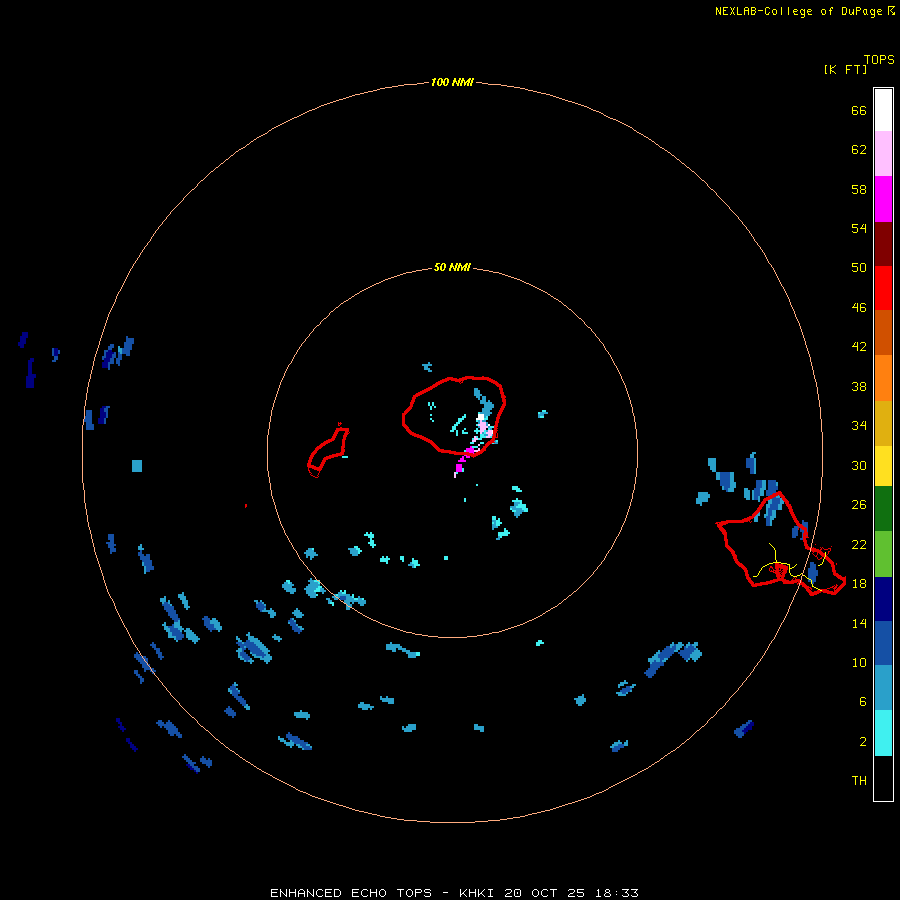Click the large red-outlined island at east edge
Image resolution: width=900 pixels, height=900 pixels.
coord(781,545)
